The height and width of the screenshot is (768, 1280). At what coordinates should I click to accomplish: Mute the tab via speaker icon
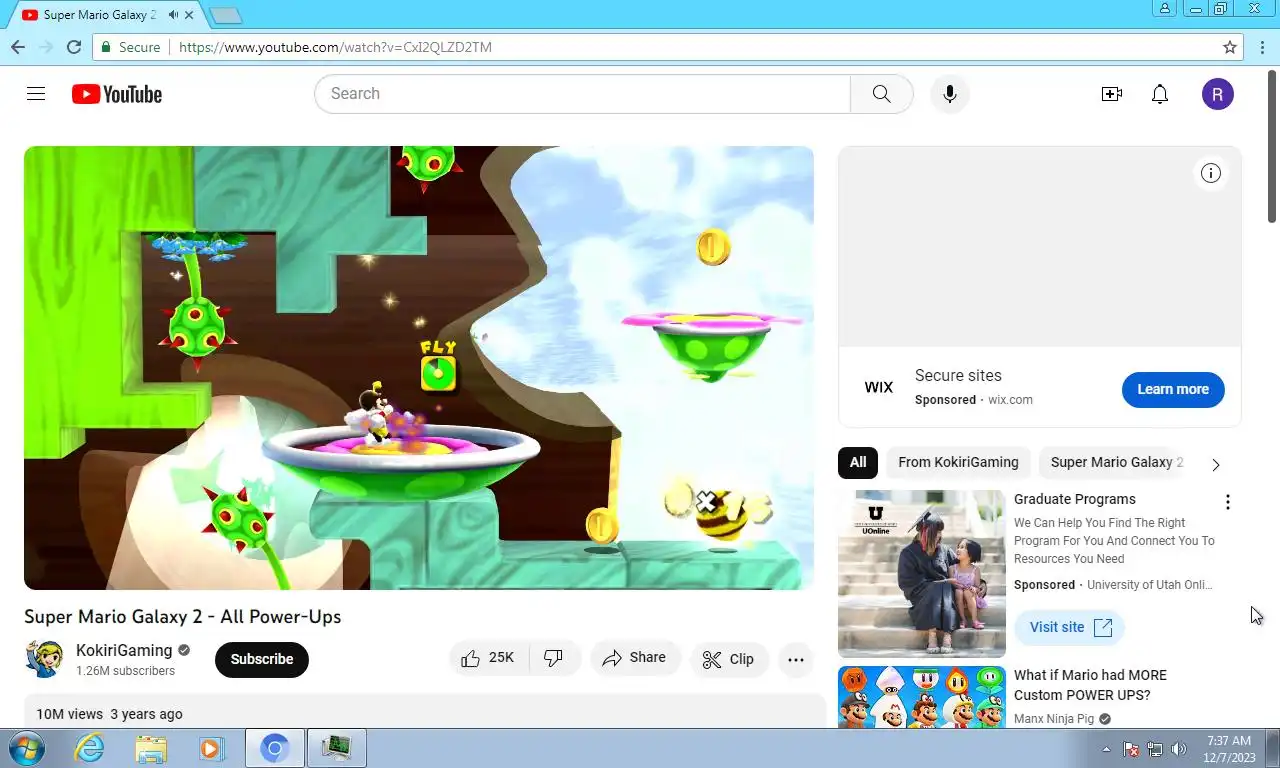pos(174,15)
